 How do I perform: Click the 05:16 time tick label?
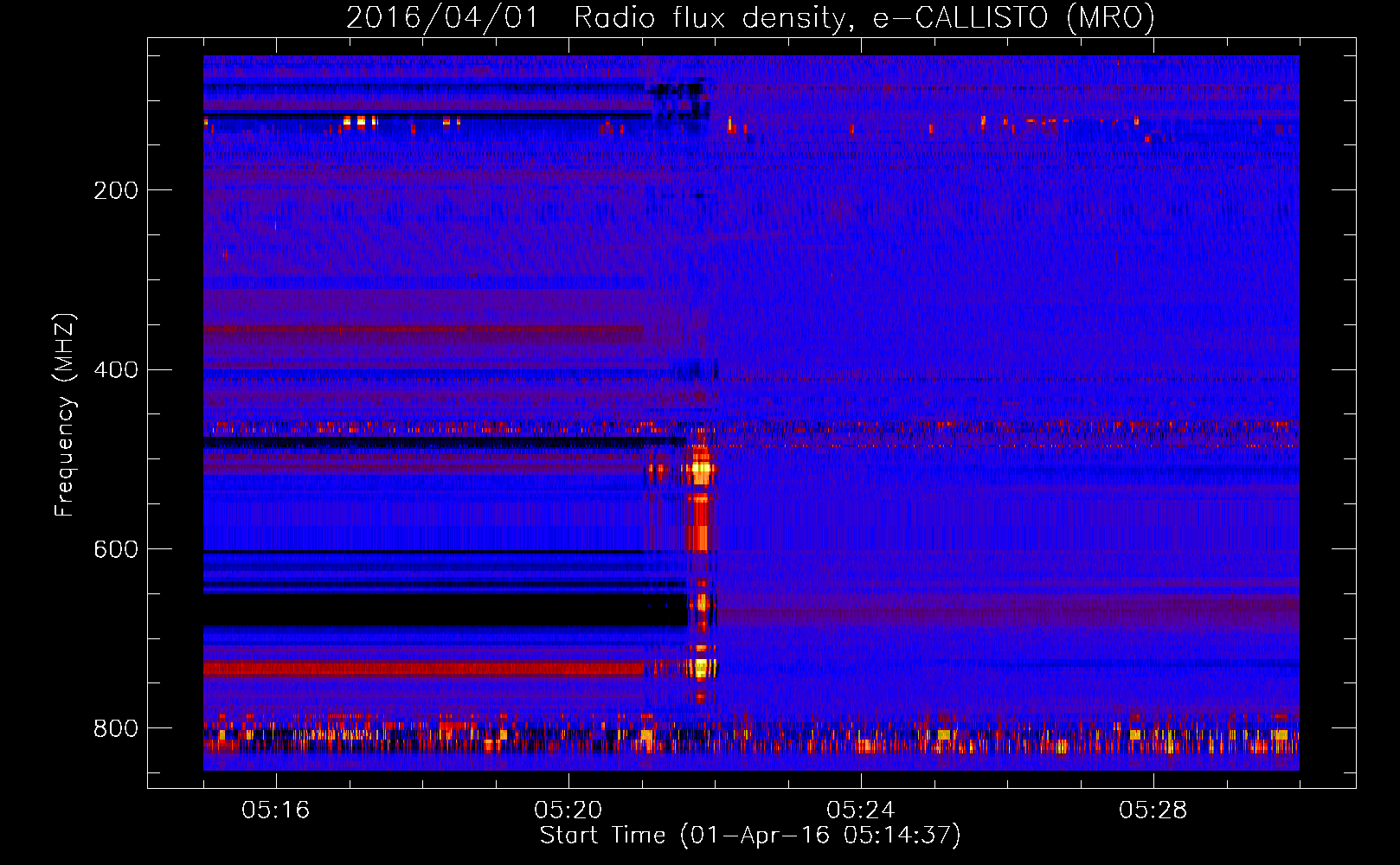coord(276,810)
